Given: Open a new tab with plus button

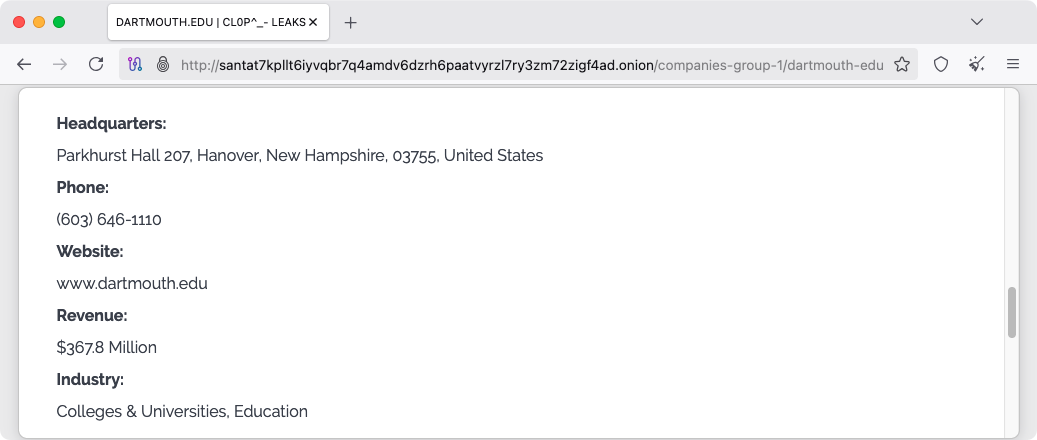Looking at the screenshot, I should pyautogui.click(x=351, y=22).
